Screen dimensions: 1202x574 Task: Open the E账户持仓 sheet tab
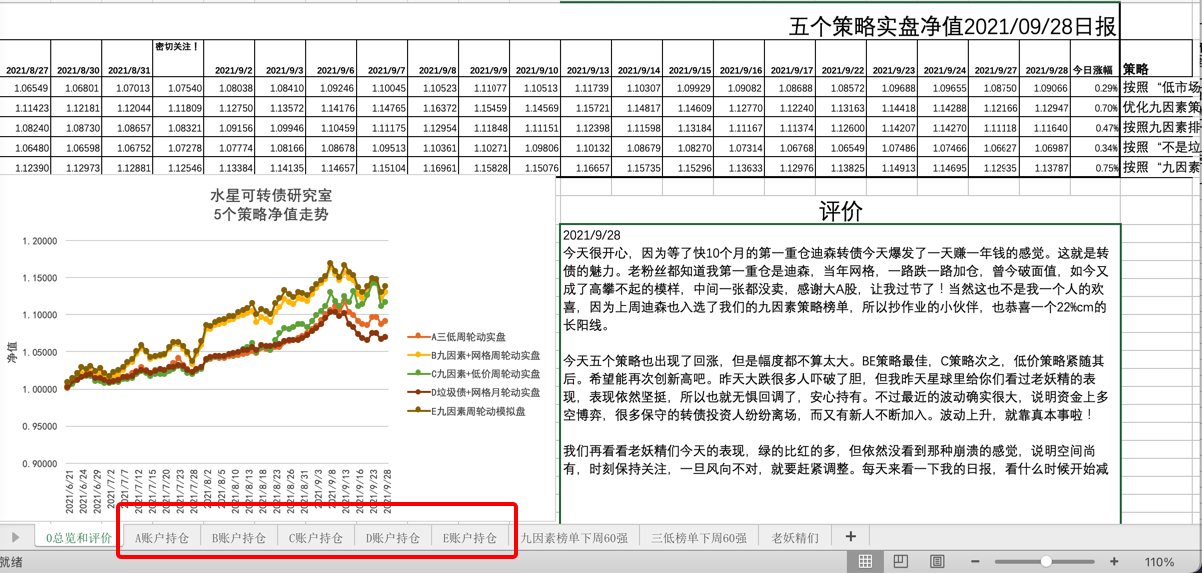pos(470,538)
